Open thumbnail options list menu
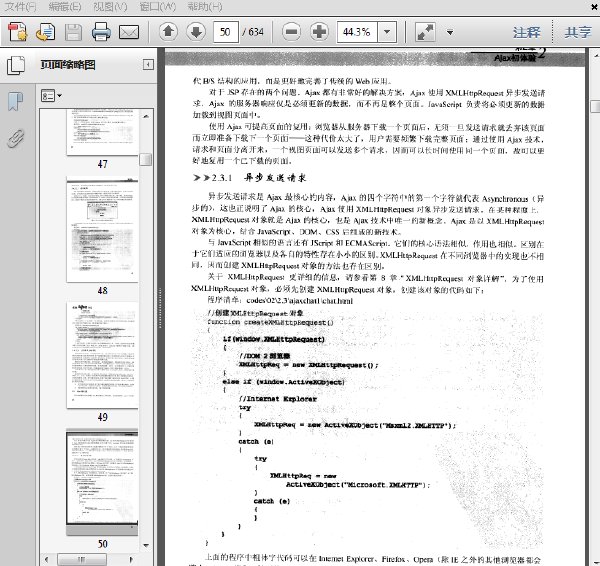The image size is (600, 566). tap(51, 96)
